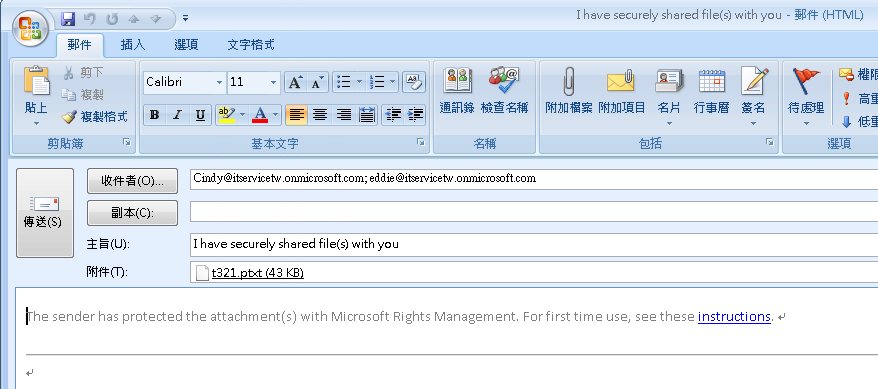Decrease font size with shrink font icon

pos(317,83)
